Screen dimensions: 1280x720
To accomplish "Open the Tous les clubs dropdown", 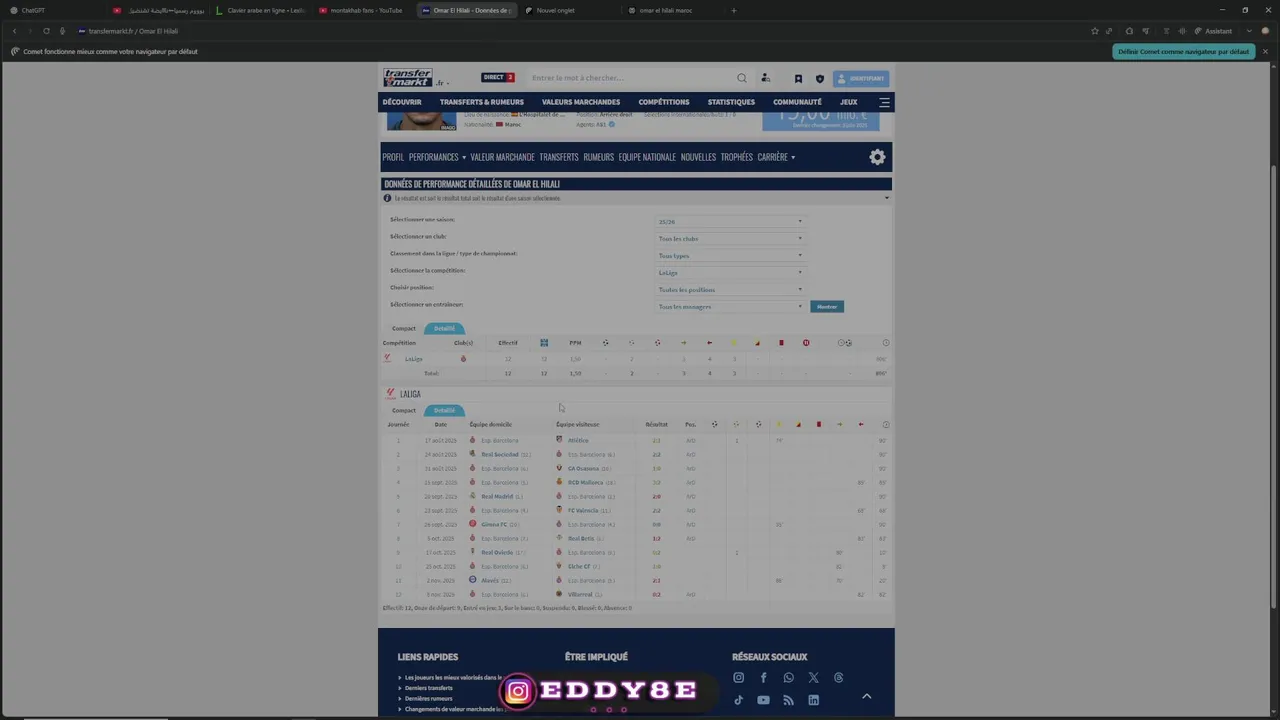I will pos(729,238).
